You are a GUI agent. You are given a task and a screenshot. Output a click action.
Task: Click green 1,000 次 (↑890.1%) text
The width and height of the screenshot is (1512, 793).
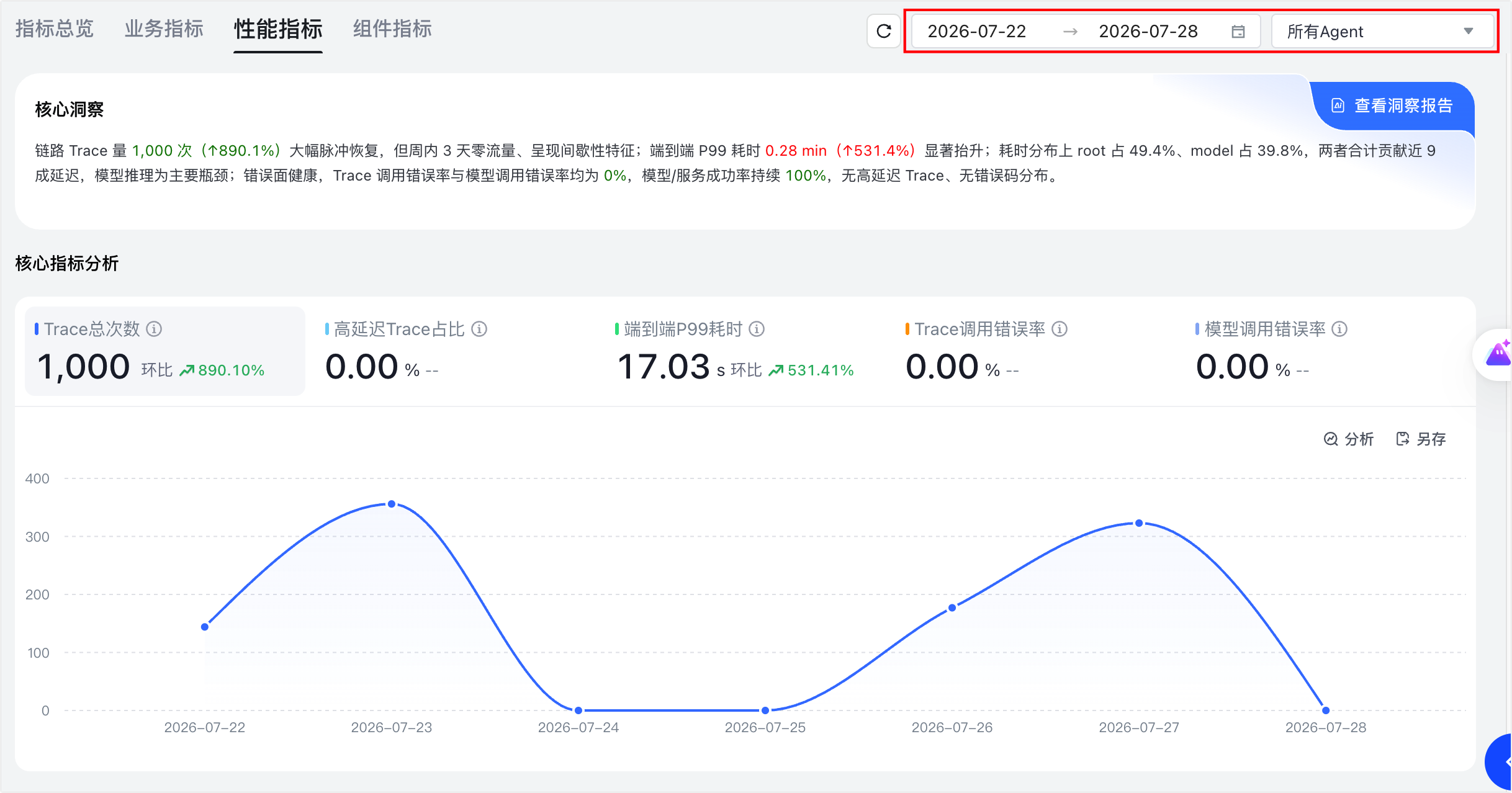click(x=207, y=151)
